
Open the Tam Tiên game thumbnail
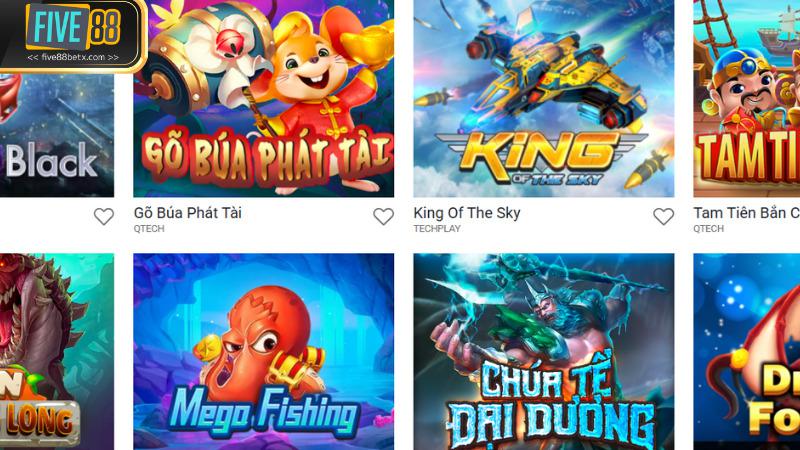pyautogui.click(x=746, y=98)
